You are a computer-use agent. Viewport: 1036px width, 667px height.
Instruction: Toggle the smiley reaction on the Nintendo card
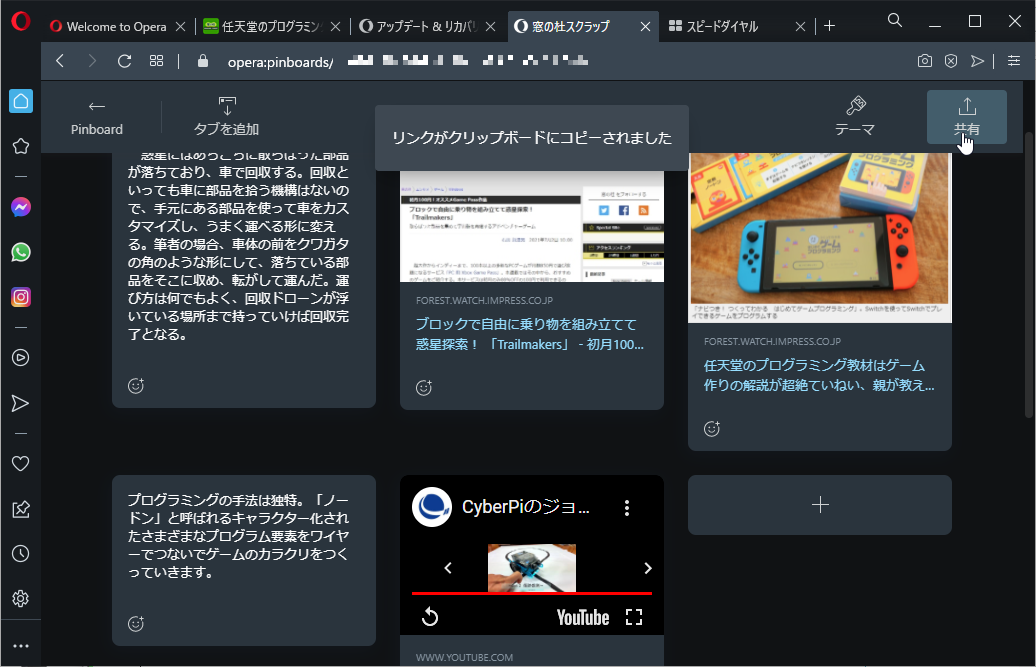point(711,428)
